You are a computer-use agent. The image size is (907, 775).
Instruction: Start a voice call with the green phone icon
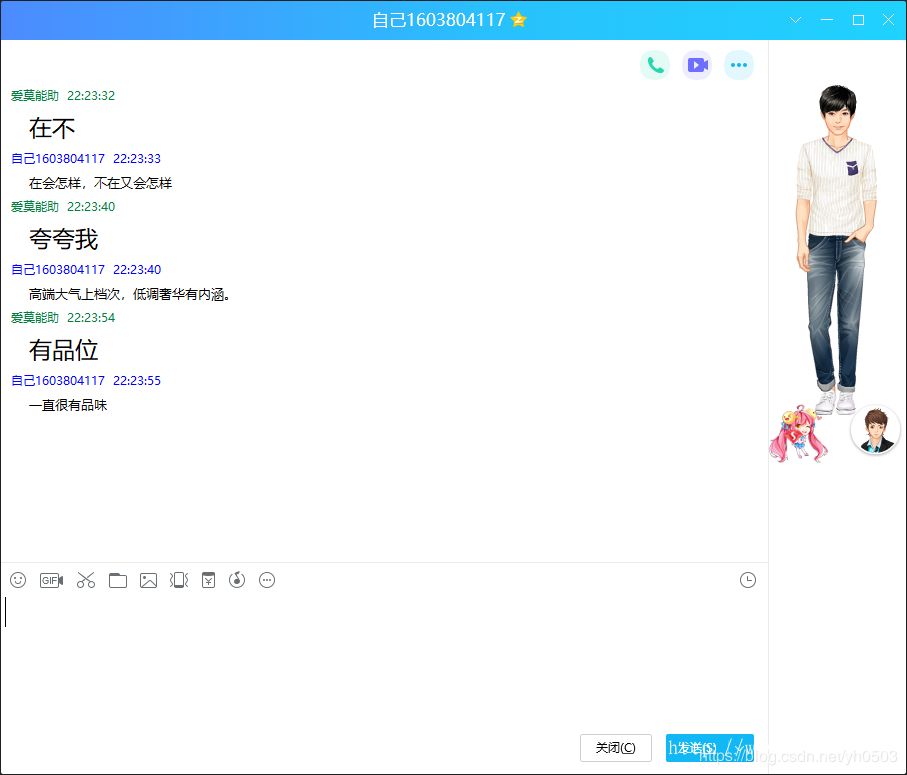655,65
